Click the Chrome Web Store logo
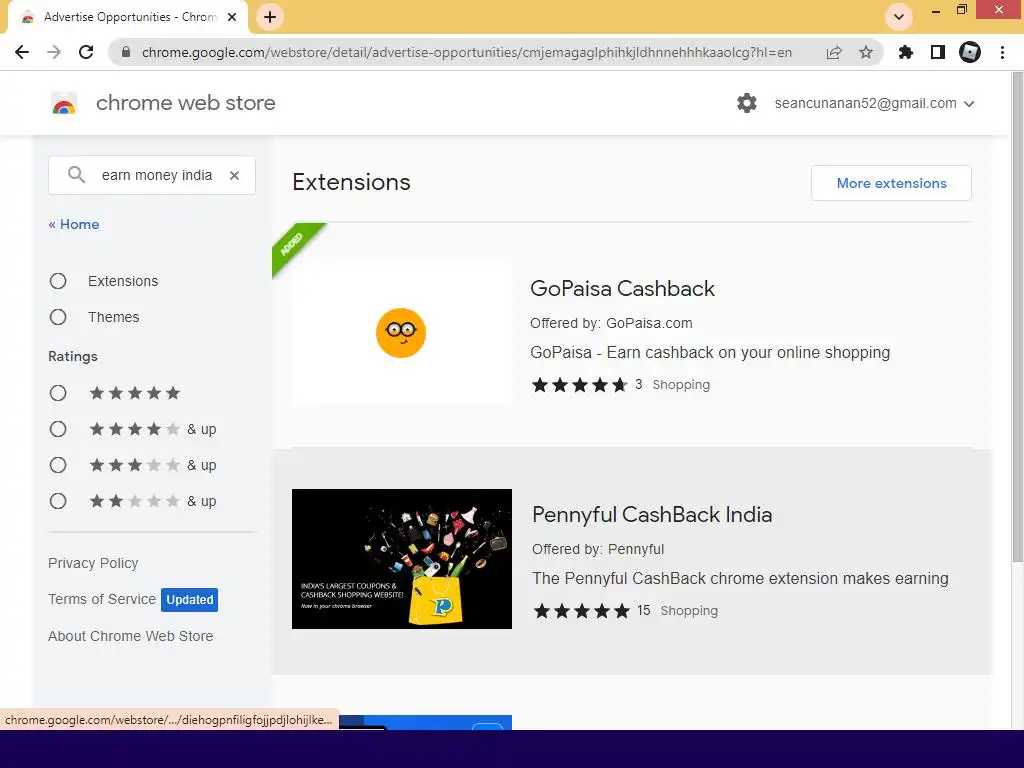 (64, 103)
